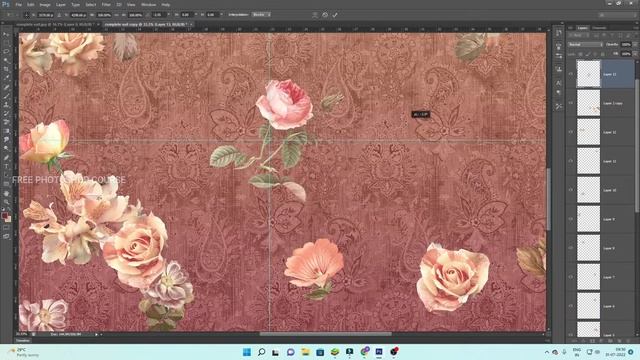Viewport: 640px width, 360px height.
Task: Open File Explorer from the taskbar
Action: [305, 352]
